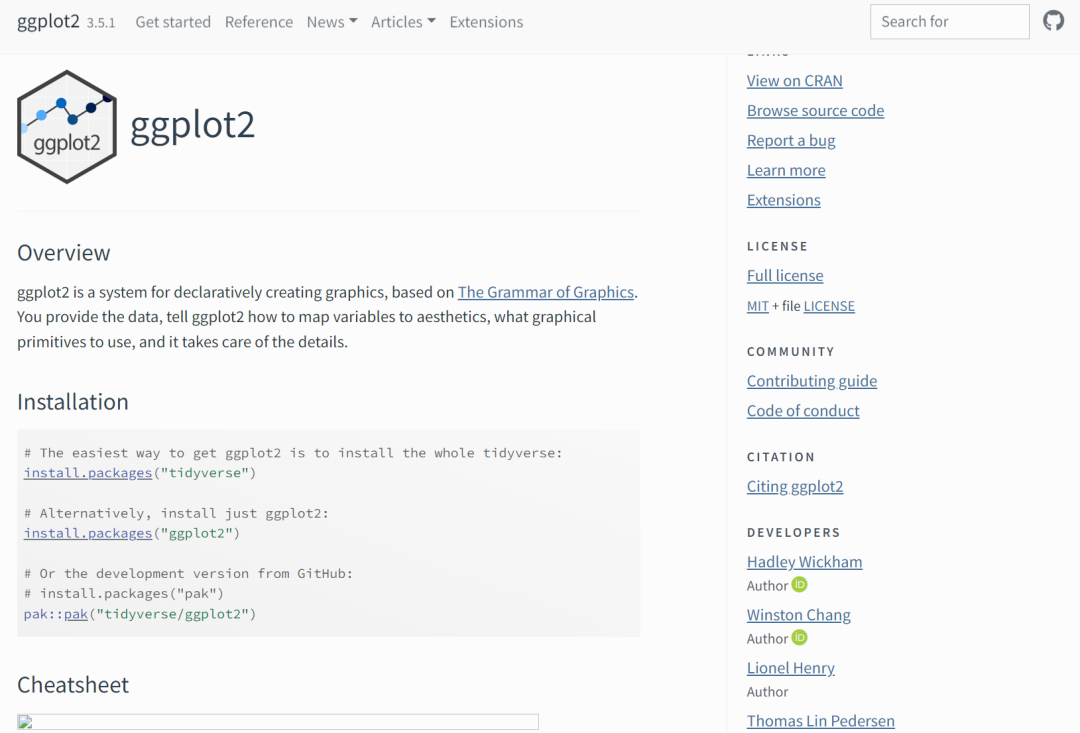The height and width of the screenshot is (733, 1080).
Task: Click the DEVELOPERS sidebar heading
Action: 793,533
